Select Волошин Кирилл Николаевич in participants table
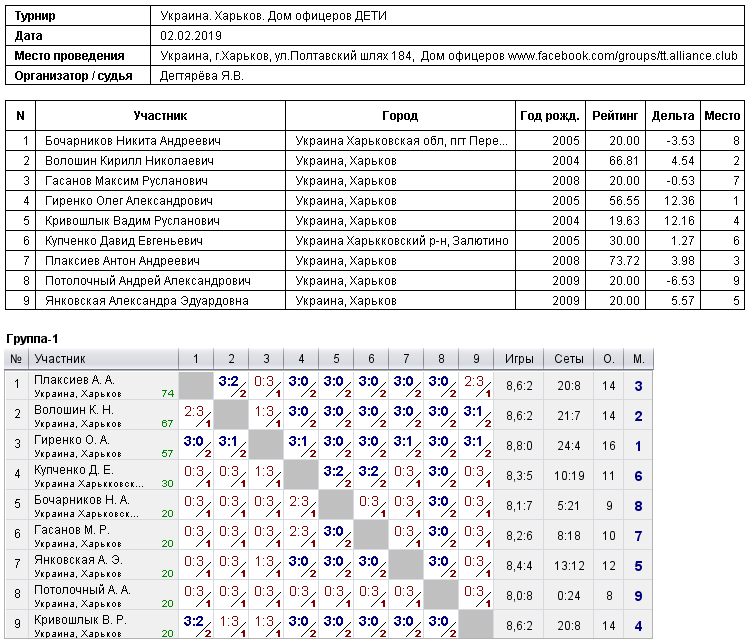750x644 pixels. pyautogui.click(x=129, y=161)
